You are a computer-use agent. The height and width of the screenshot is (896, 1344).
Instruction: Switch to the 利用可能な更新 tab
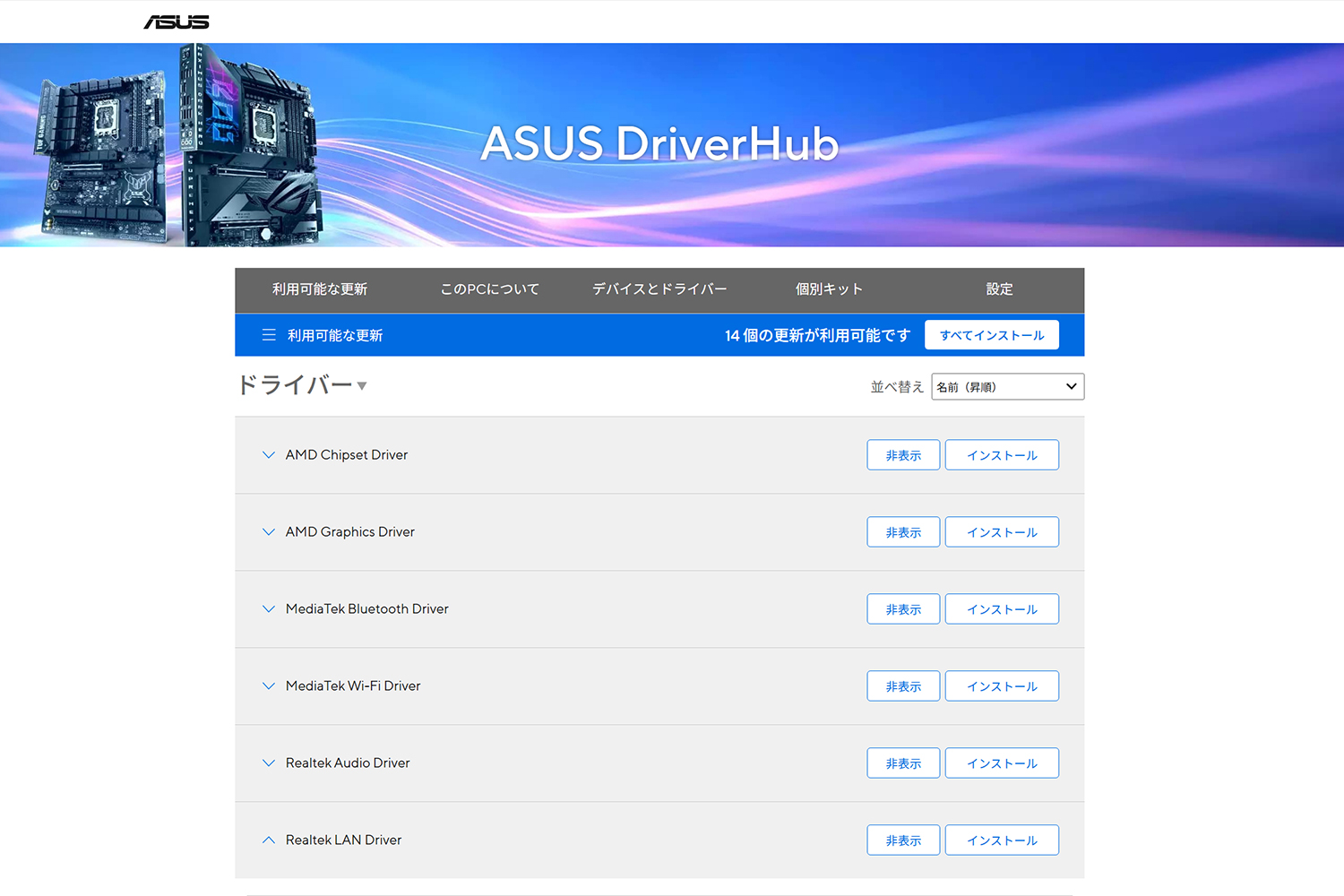[x=320, y=289]
